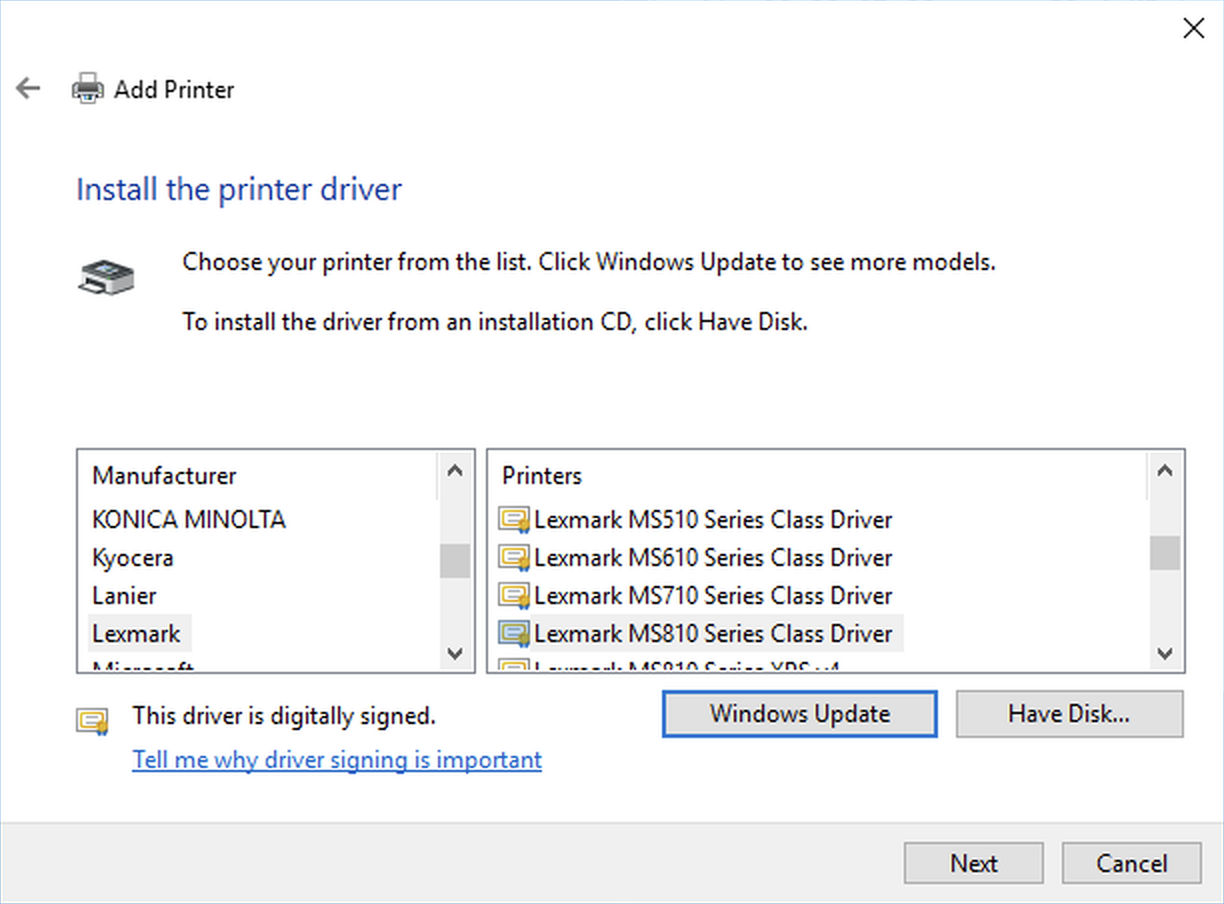Cancel the Add Printer wizard
The width and height of the screenshot is (1224, 904).
tap(1131, 863)
